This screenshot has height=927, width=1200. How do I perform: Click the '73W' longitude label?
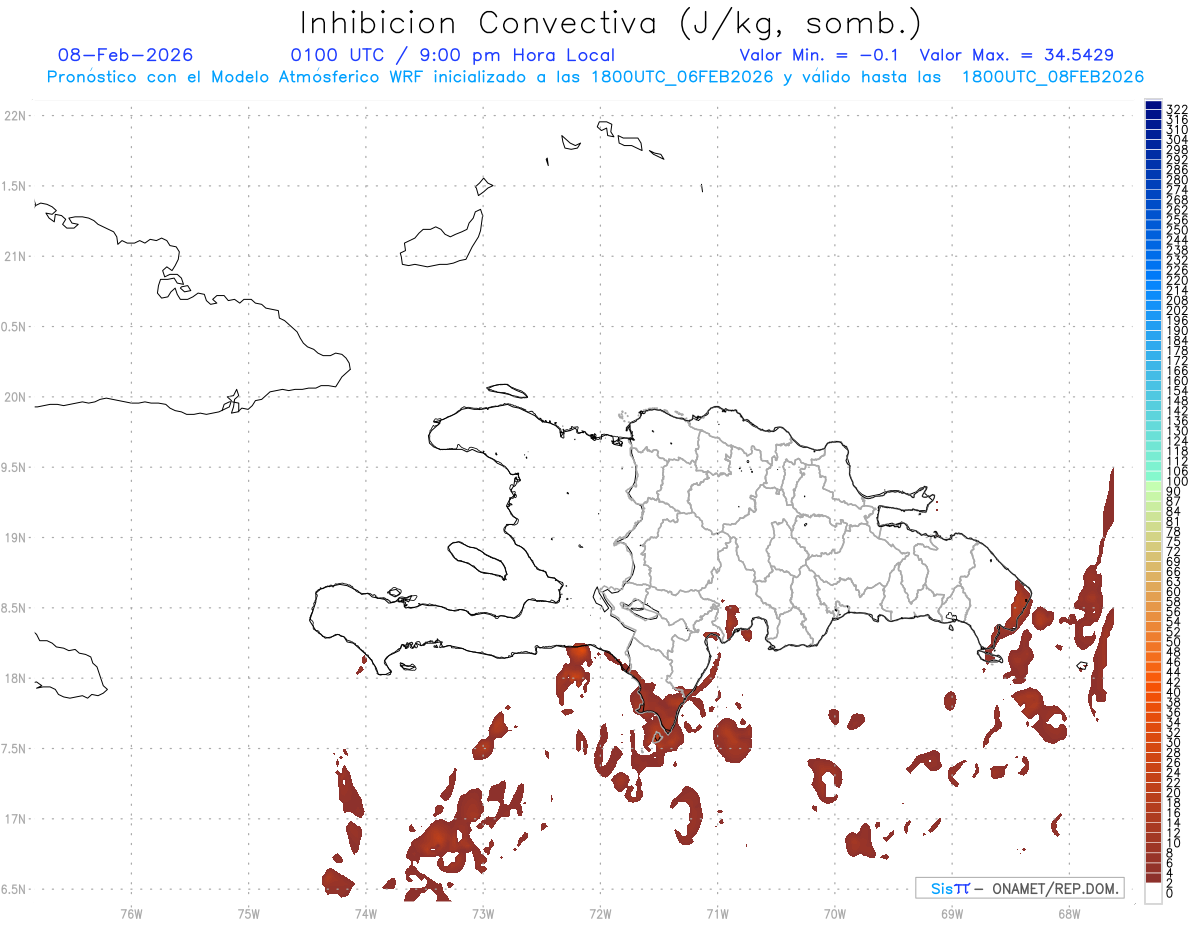click(483, 913)
